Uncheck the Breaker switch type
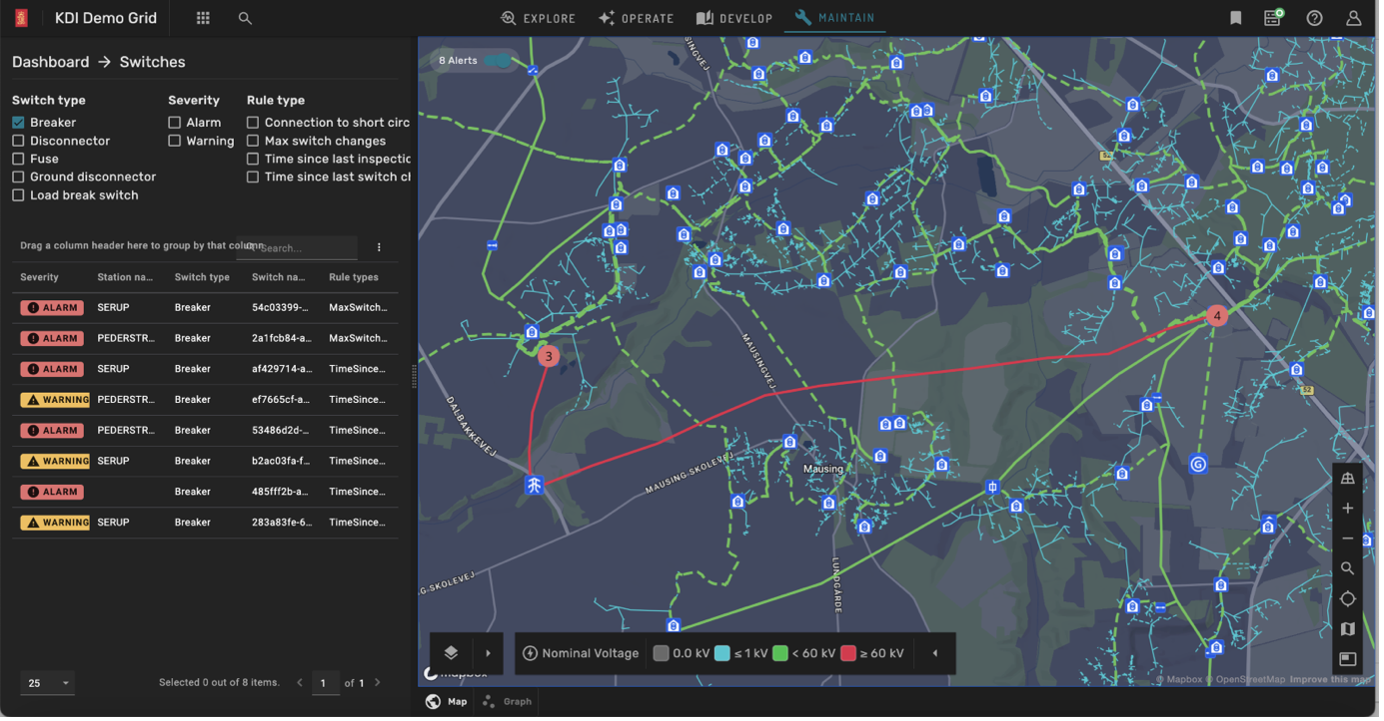 tap(18, 123)
